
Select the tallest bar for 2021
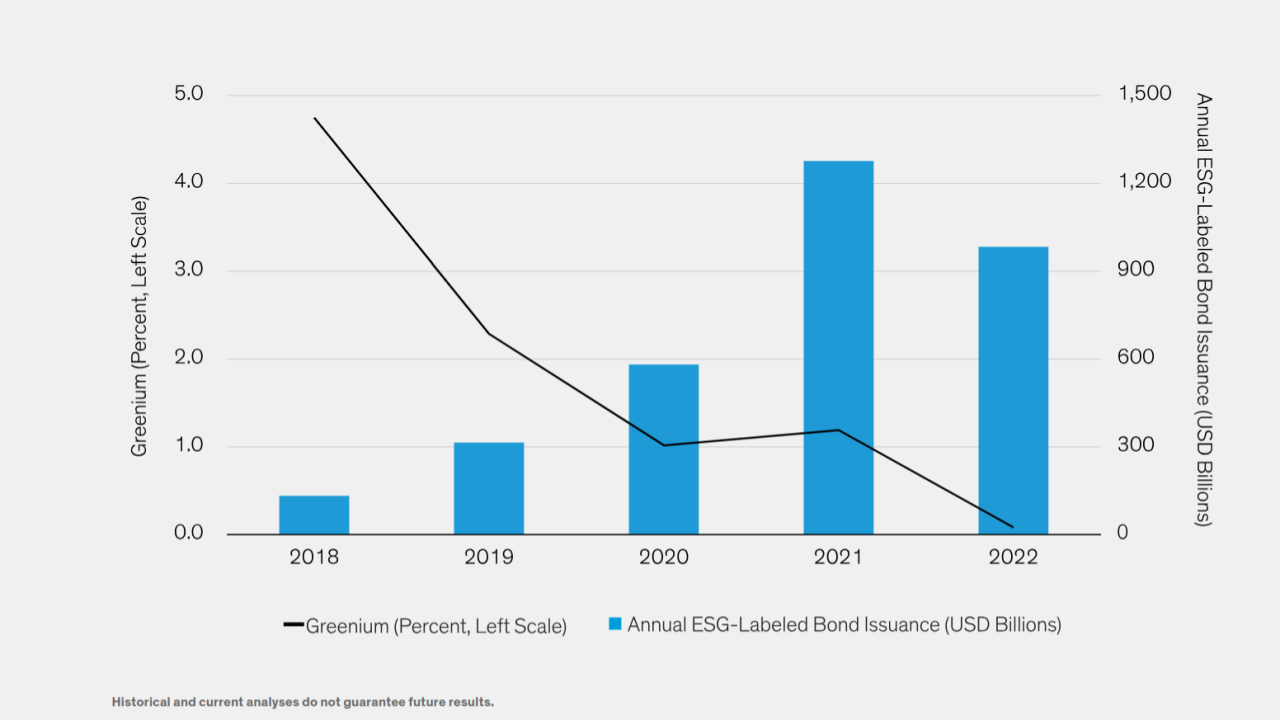click(x=838, y=347)
